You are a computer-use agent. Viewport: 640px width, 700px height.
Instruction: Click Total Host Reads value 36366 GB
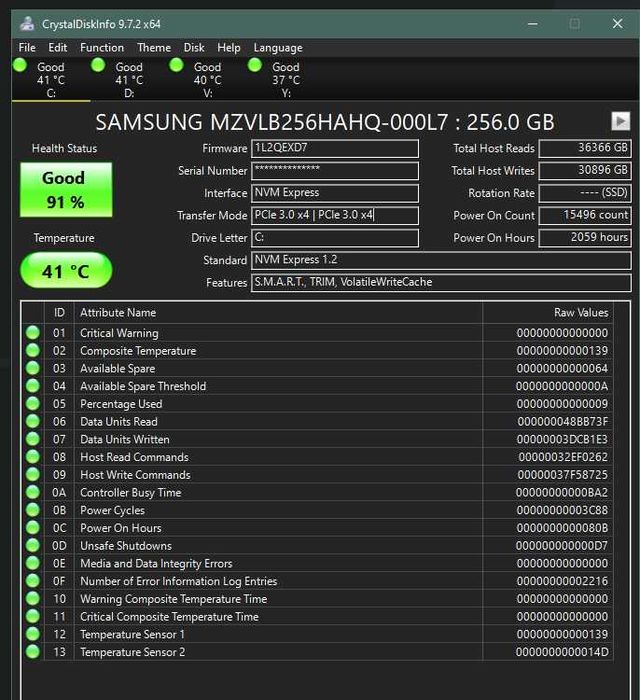click(585, 148)
